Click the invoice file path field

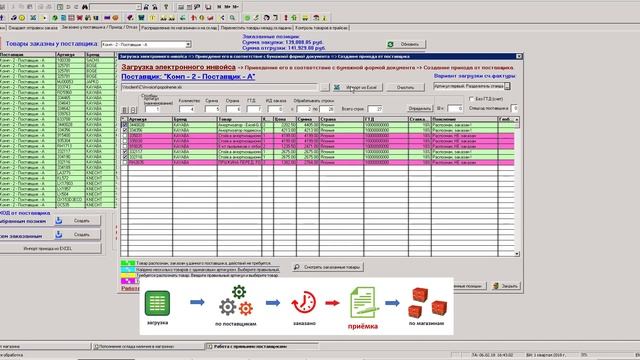click(219, 87)
